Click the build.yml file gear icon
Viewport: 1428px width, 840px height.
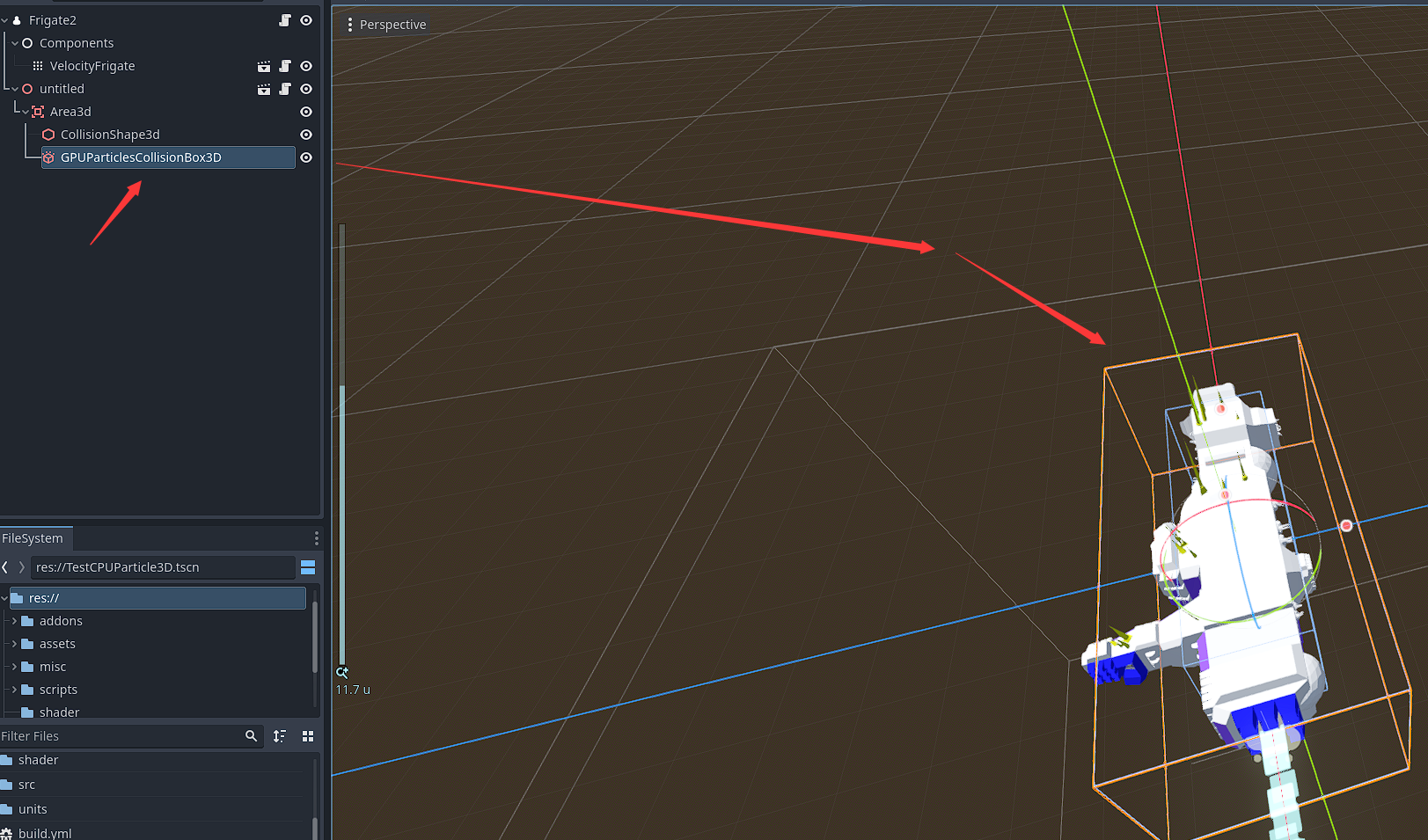(6, 833)
